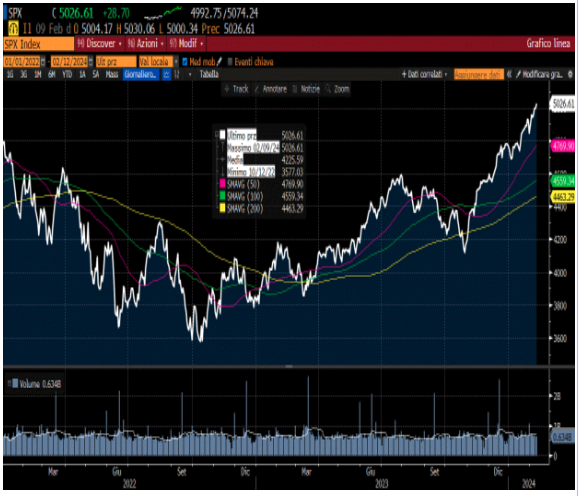Viewport: 579px width, 496px height.
Task: Open chart settings gear icon
Action: click(570, 74)
